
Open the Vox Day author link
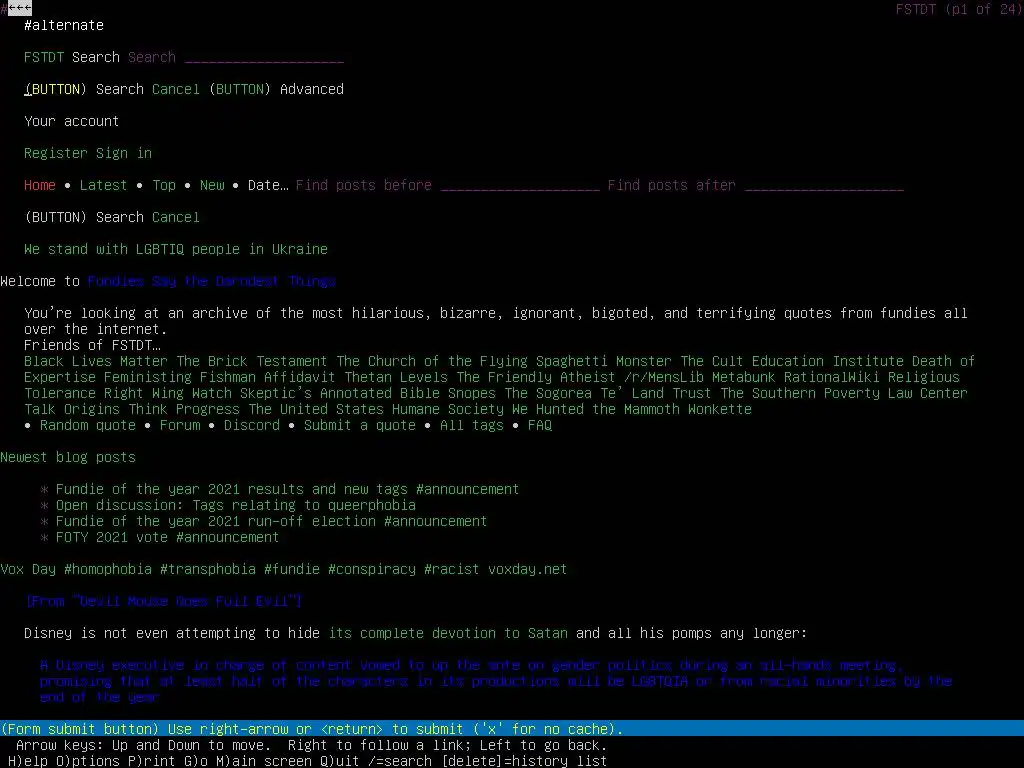click(x=28, y=569)
